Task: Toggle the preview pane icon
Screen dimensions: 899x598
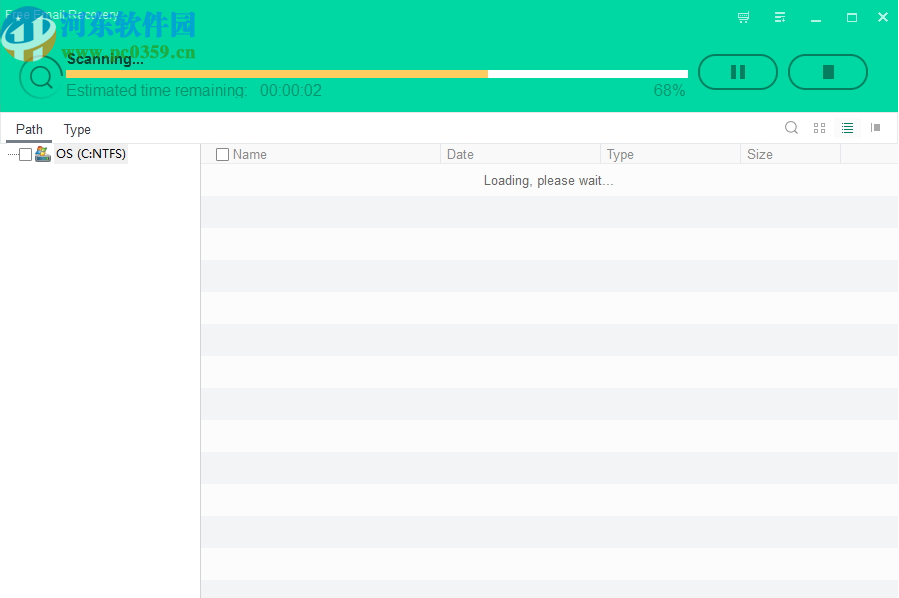Action: click(876, 128)
